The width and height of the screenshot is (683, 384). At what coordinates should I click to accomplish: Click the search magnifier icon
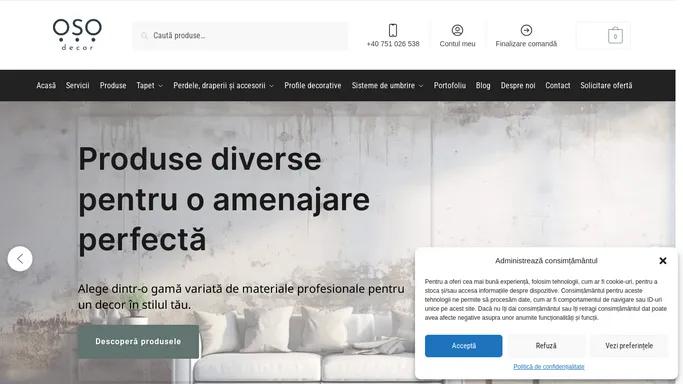pyautogui.click(x=144, y=36)
